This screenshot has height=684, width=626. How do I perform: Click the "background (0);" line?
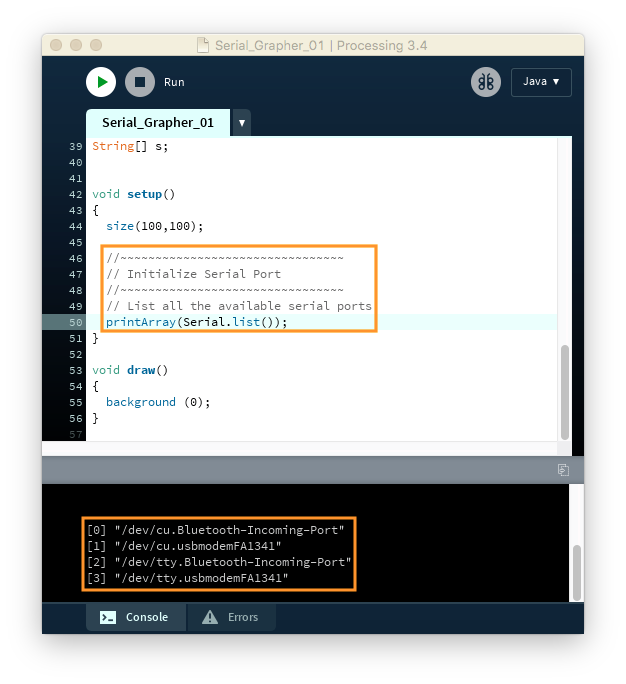tap(158, 402)
